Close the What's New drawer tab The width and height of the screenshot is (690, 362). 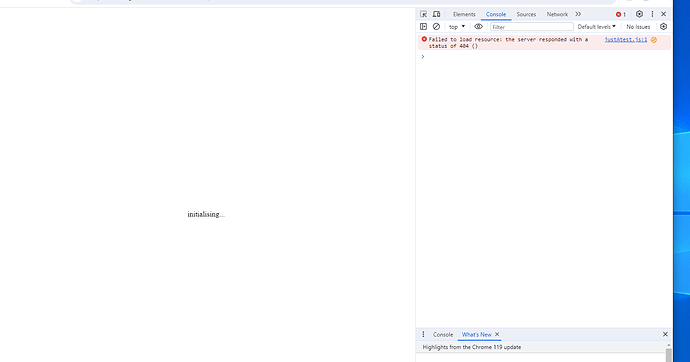click(497, 334)
